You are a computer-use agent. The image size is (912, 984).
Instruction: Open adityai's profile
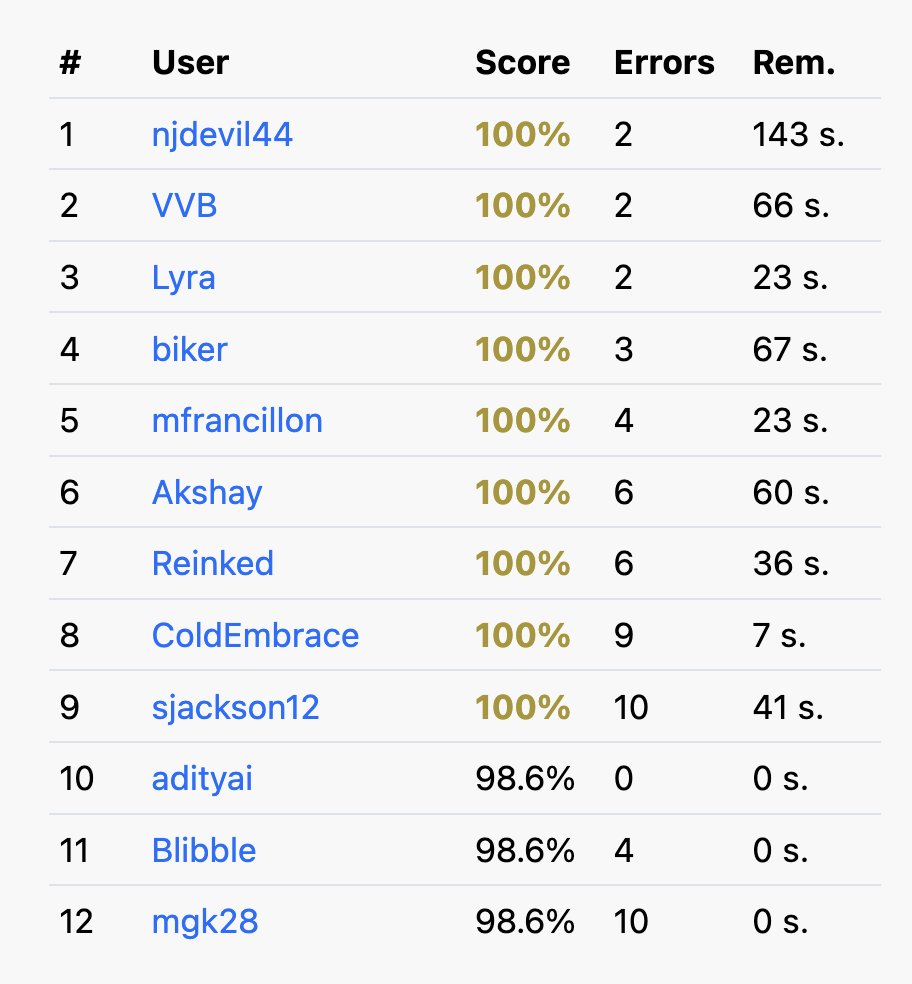[202, 779]
